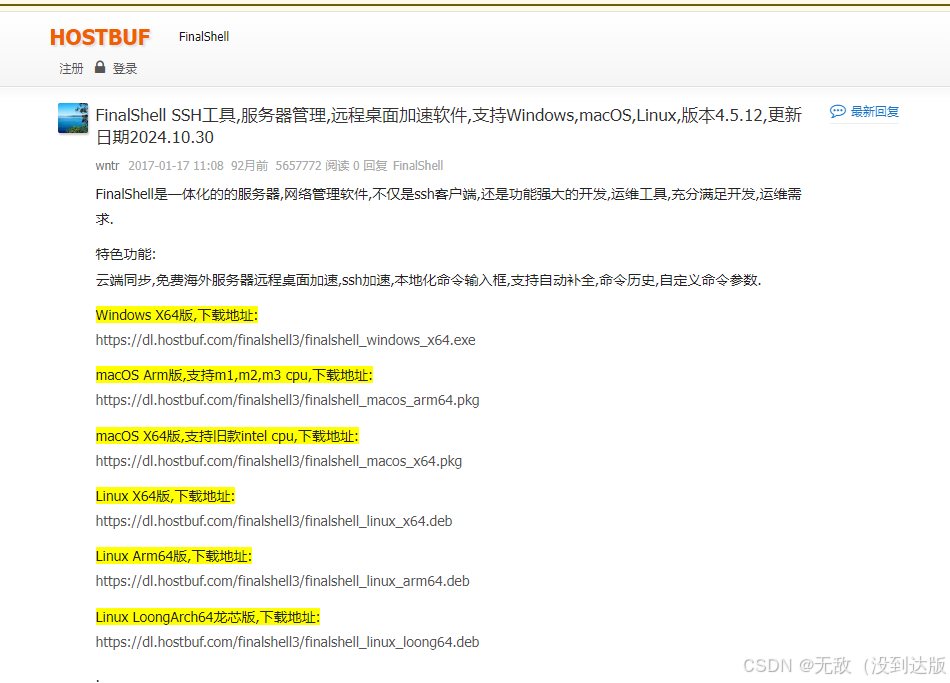
Task: Click the lock icon beside 登录
Action: click(x=100, y=68)
